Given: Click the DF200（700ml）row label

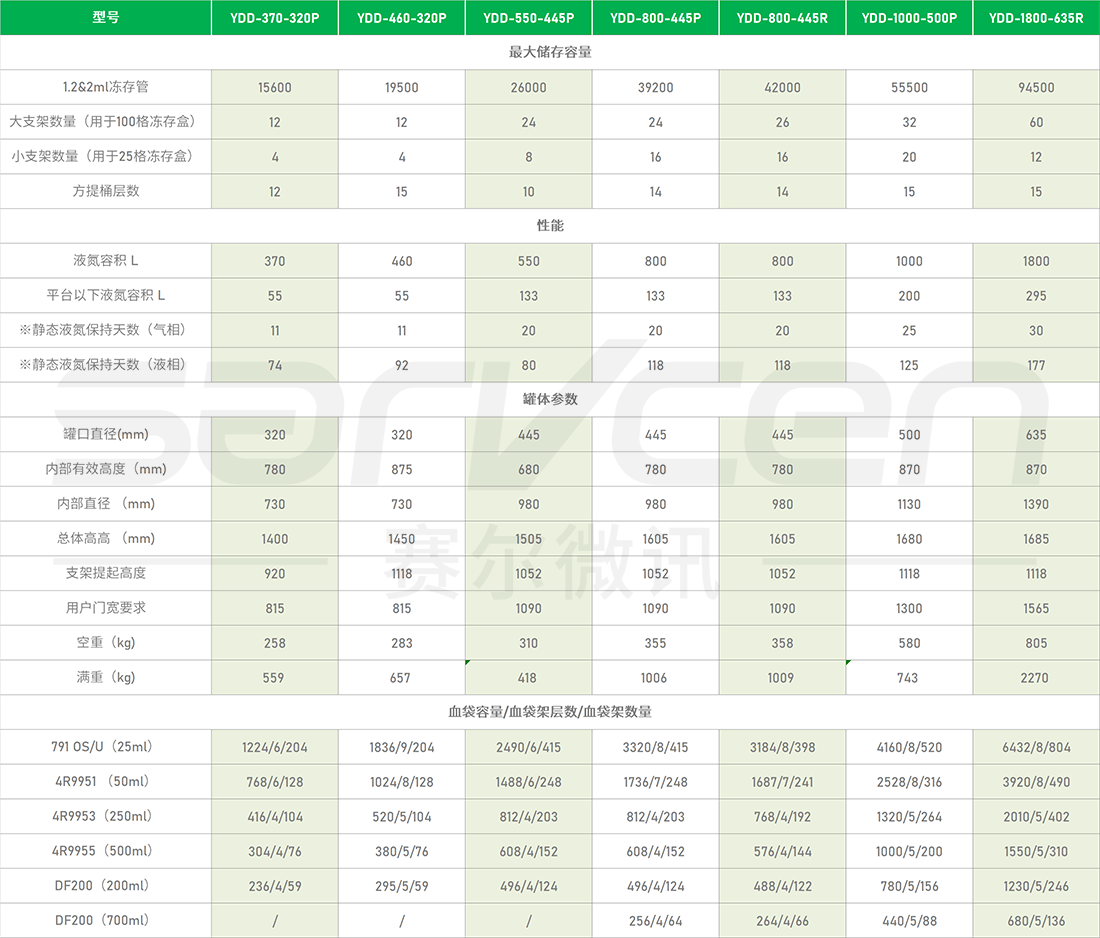Looking at the screenshot, I should click(102, 920).
